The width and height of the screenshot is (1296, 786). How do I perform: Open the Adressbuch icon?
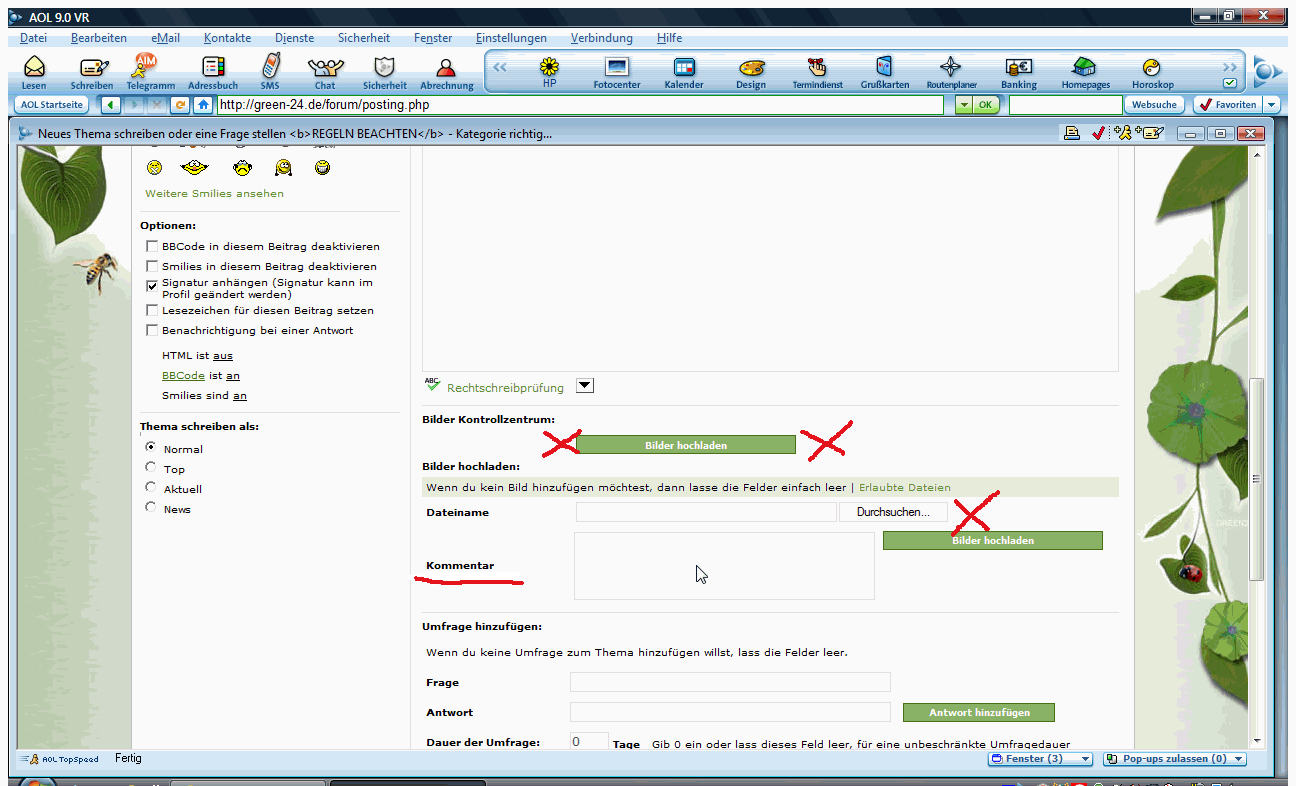point(212,69)
